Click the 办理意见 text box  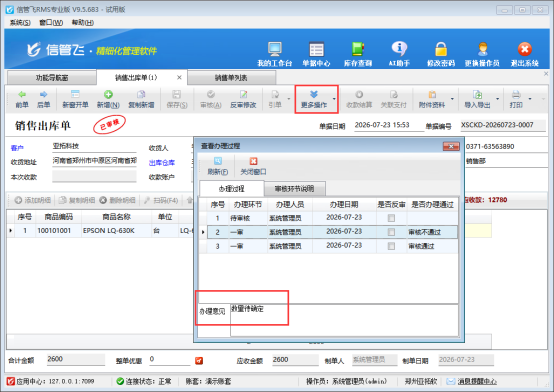pyautogui.click(x=344, y=320)
